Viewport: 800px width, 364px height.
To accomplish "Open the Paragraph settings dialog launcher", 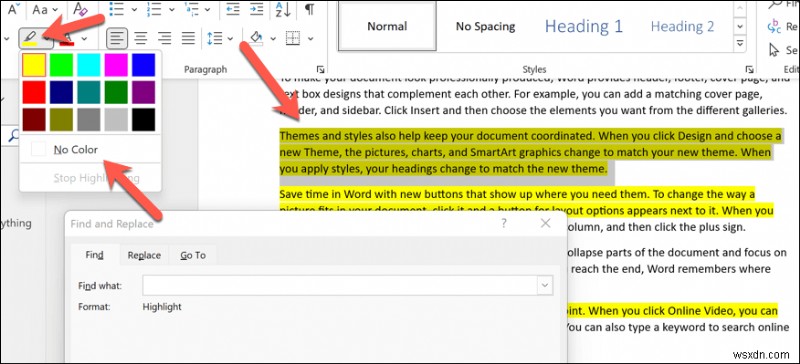I will click(x=320, y=69).
